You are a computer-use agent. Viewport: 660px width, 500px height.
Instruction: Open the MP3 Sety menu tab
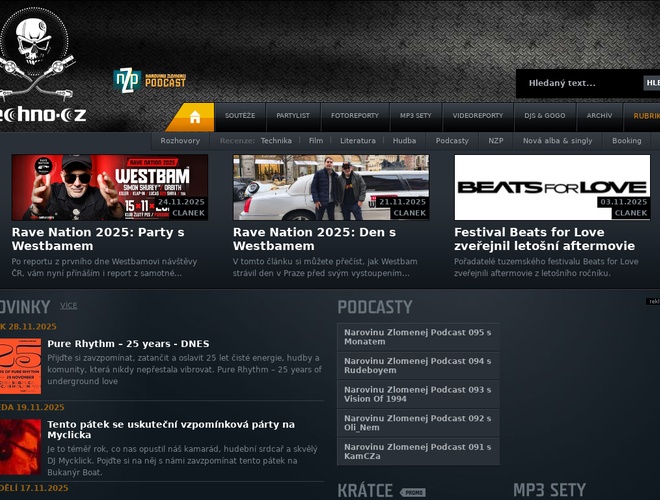[415, 116]
